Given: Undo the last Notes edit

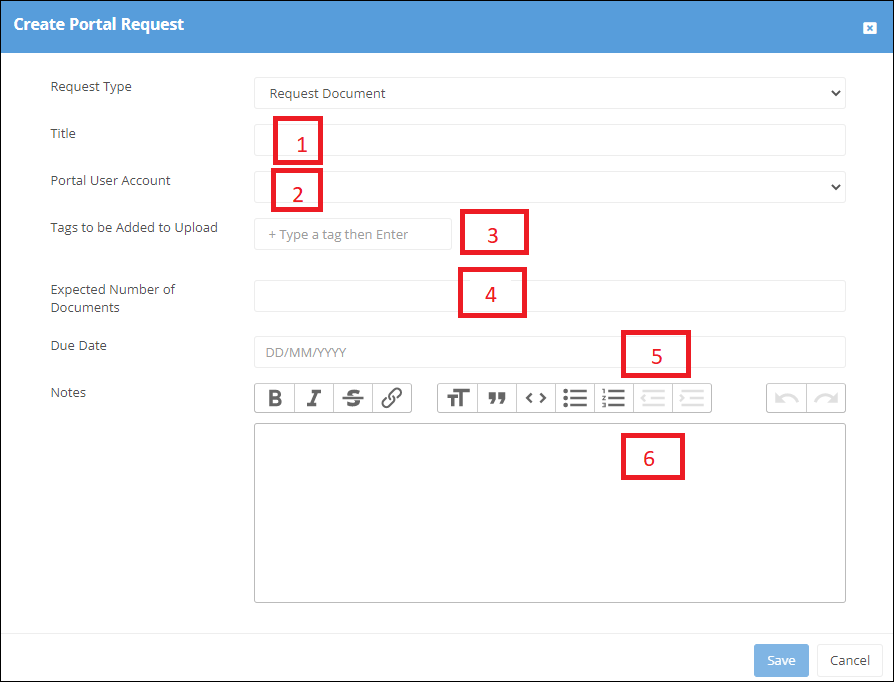Looking at the screenshot, I should coord(786,397).
